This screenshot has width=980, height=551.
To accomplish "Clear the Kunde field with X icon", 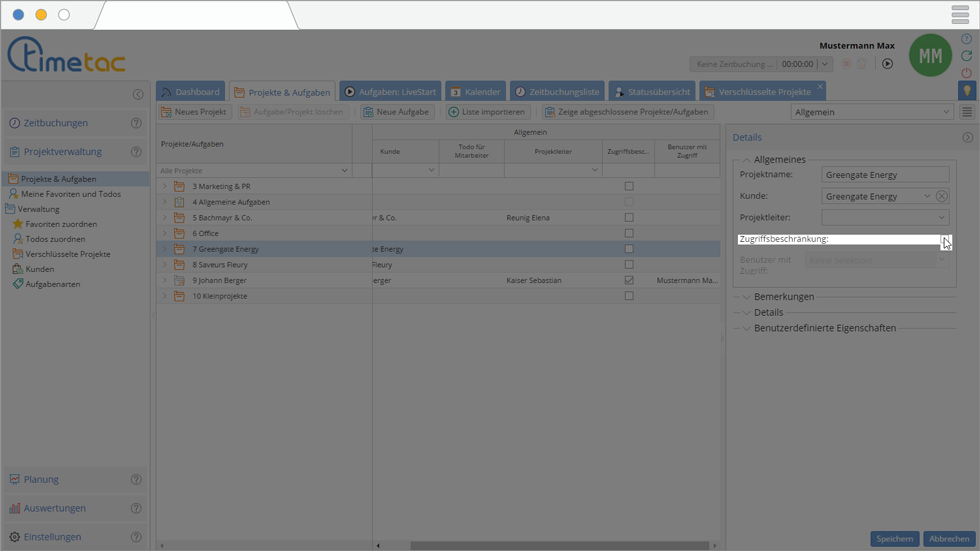I will (x=942, y=196).
